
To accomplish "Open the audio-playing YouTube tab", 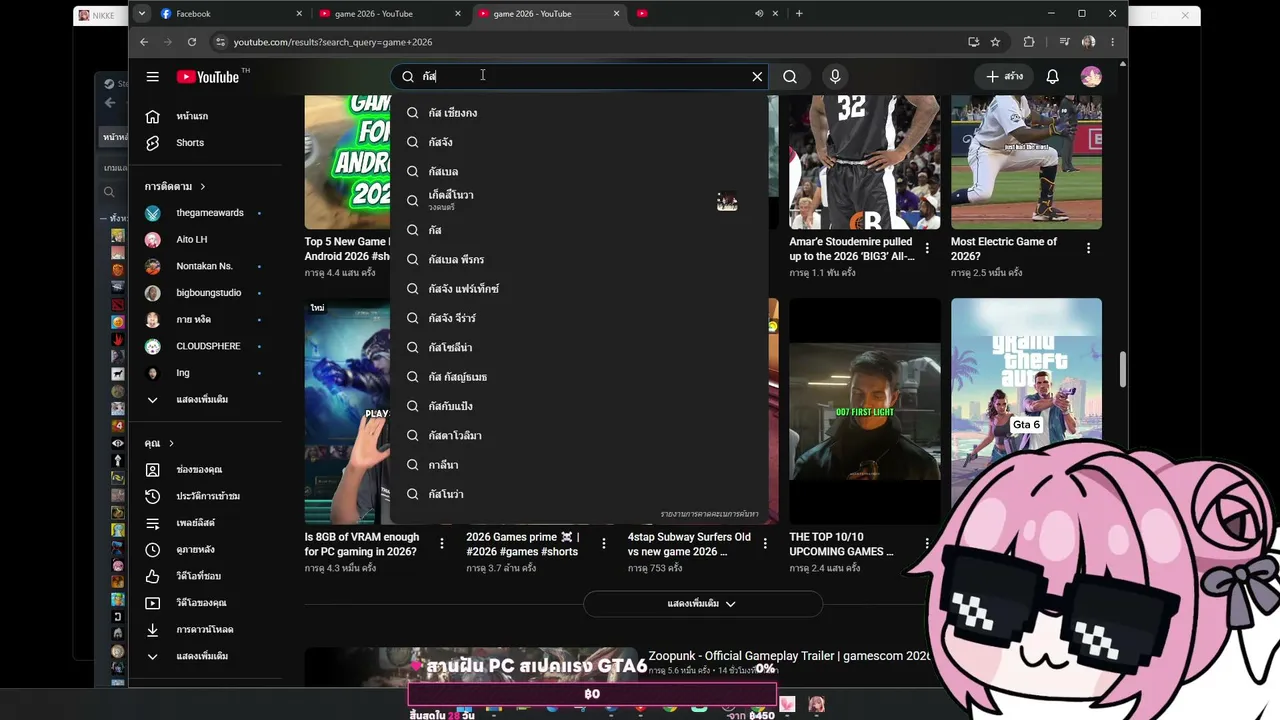I will coord(709,14).
